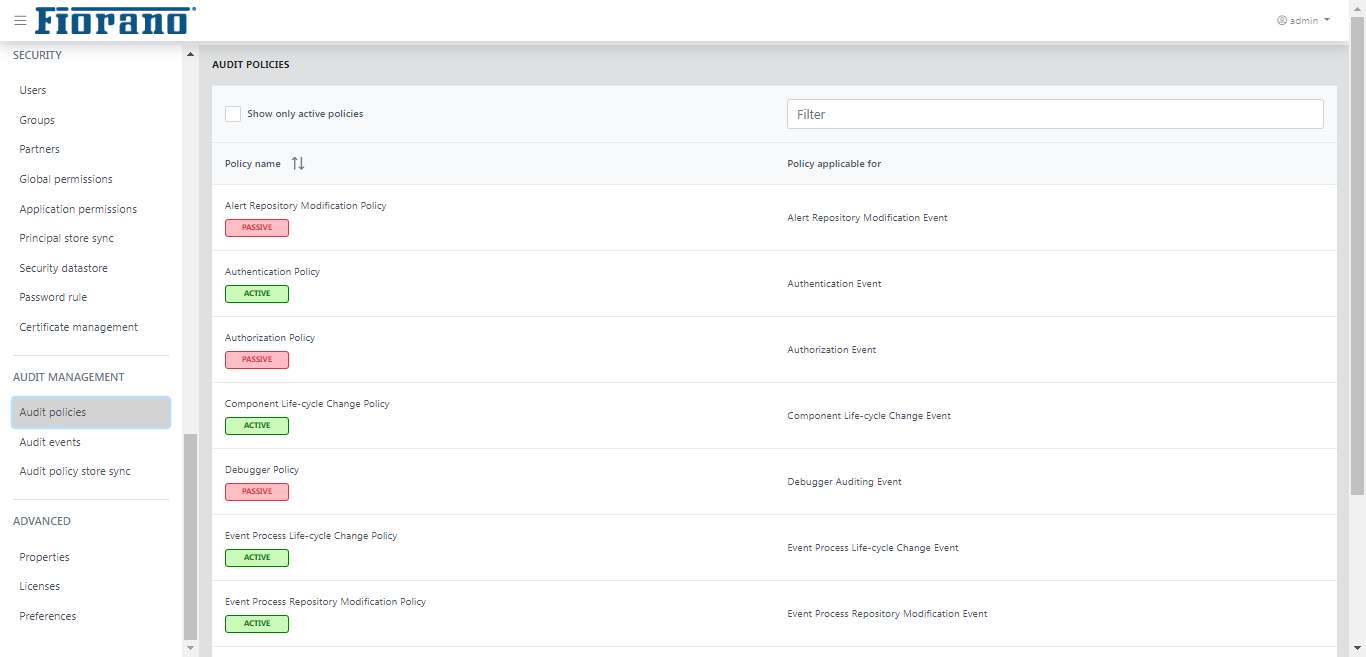Open Principal store sync page
This screenshot has height=657, width=1366.
click(67, 238)
